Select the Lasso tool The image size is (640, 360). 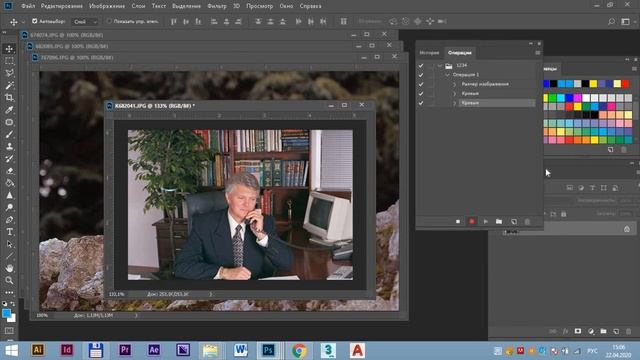click(9, 73)
